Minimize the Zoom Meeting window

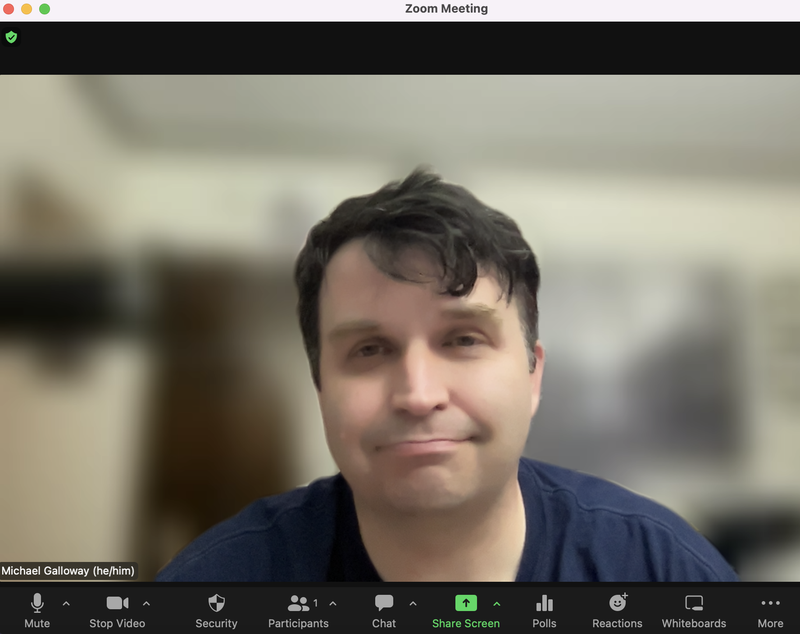click(x=27, y=9)
